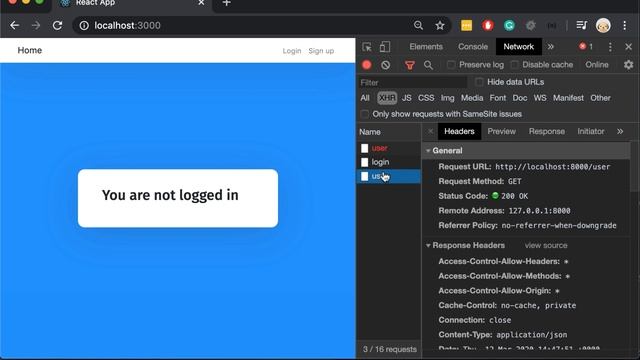Open the Chrome three-dot menu
This screenshot has height=360, width=640.
pyautogui.click(x=624, y=25)
